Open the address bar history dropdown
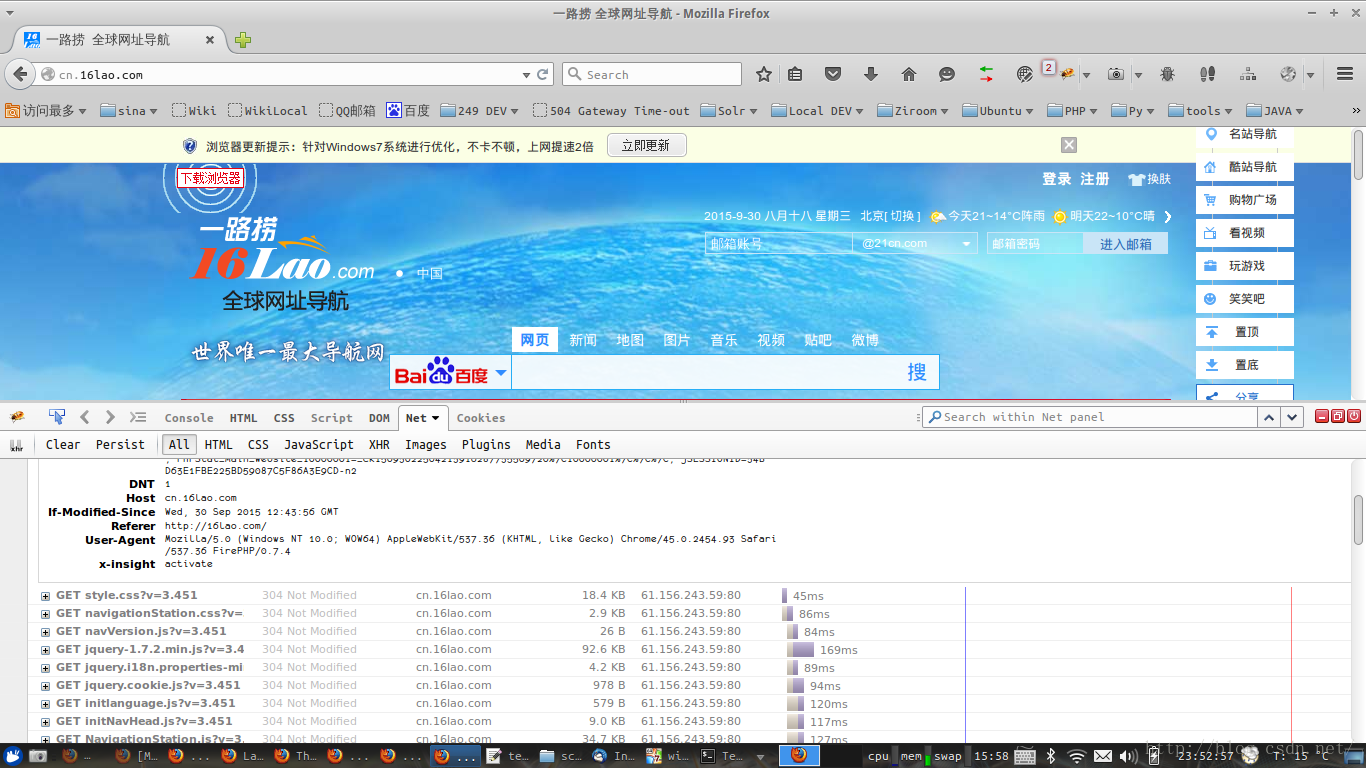Image resolution: width=1366 pixels, height=768 pixels. [x=527, y=75]
